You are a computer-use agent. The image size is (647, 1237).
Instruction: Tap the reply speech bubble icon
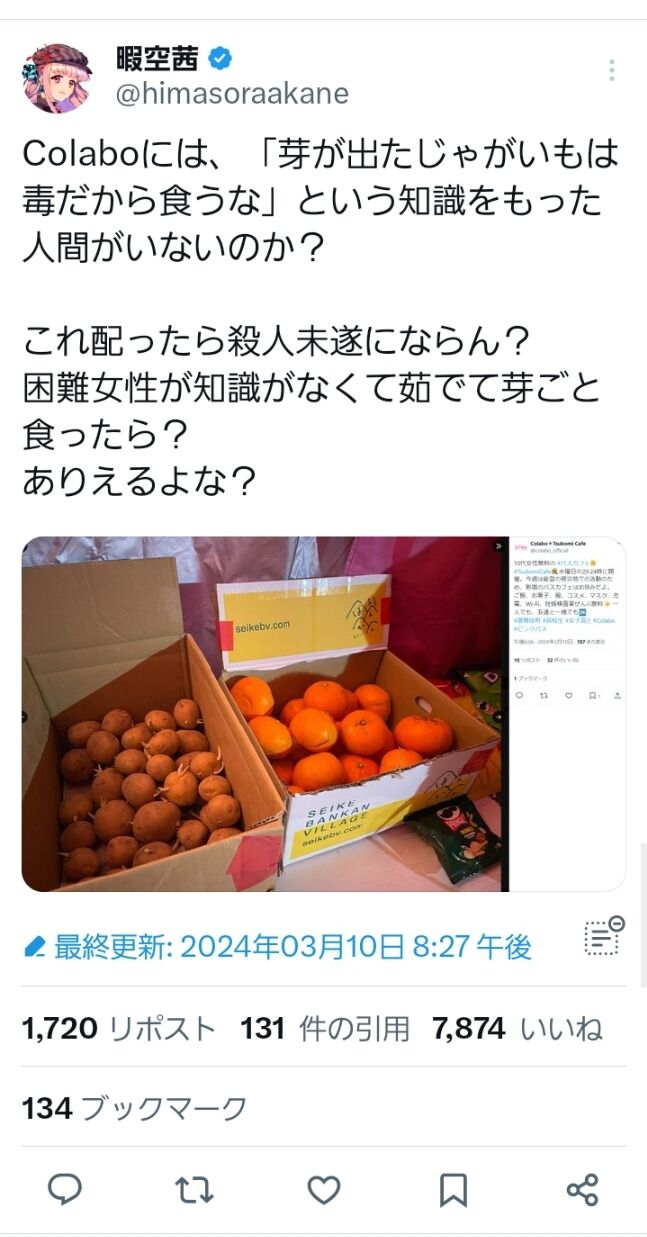[65, 1190]
